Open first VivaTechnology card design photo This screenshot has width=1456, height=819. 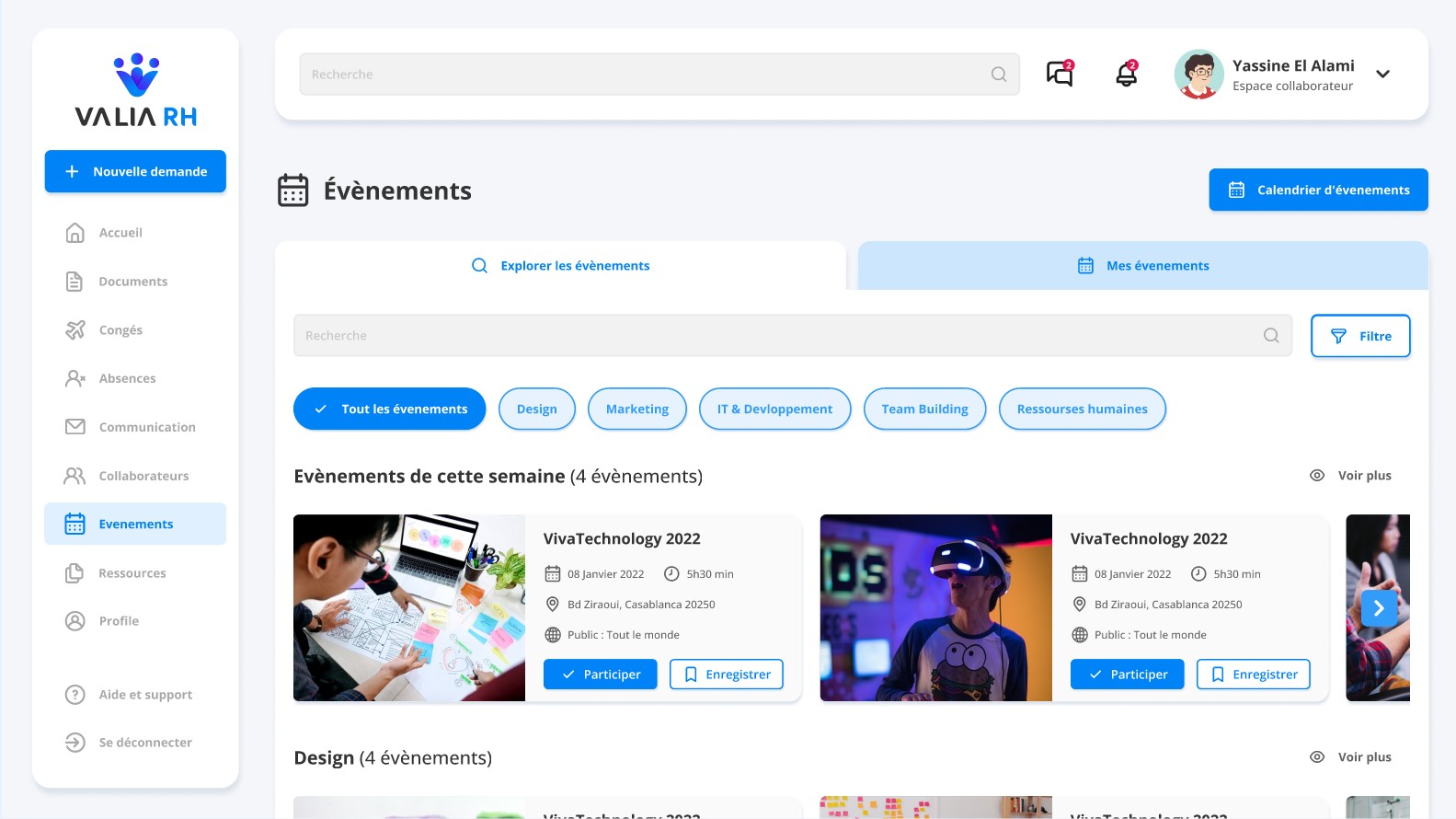pyautogui.click(x=409, y=607)
